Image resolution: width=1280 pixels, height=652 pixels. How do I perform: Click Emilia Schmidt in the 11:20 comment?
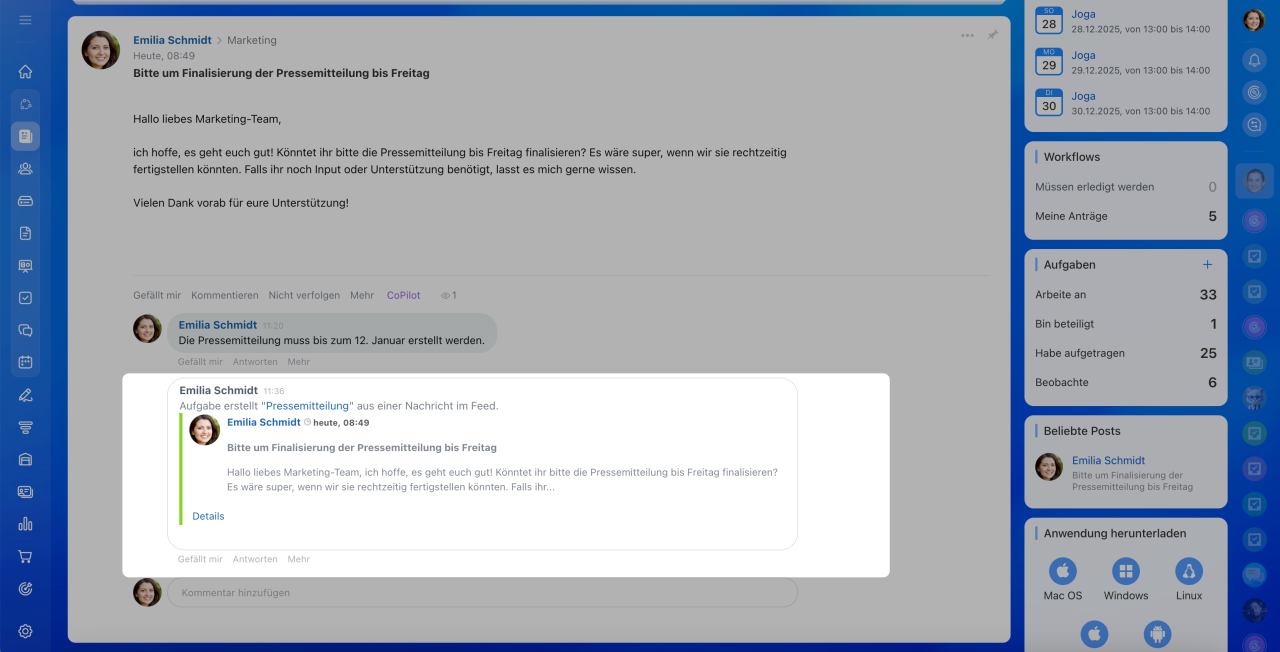pos(218,325)
